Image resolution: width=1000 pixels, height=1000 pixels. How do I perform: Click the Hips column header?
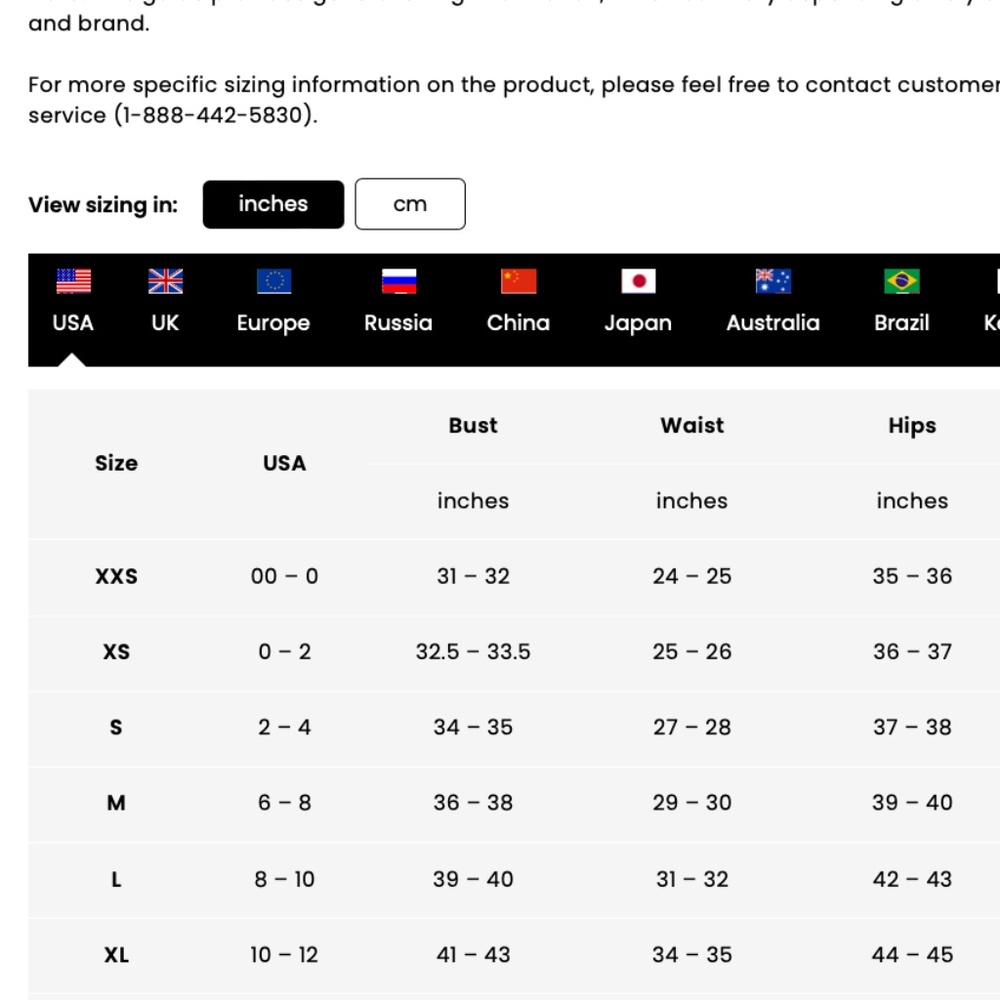pyautogui.click(x=912, y=425)
